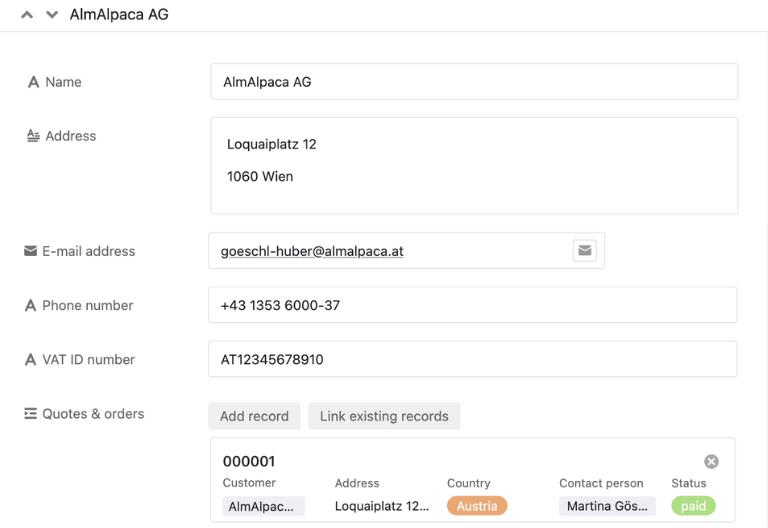Image resolution: width=768 pixels, height=528 pixels.
Task: Click into the Address text area
Action: click(x=473, y=165)
